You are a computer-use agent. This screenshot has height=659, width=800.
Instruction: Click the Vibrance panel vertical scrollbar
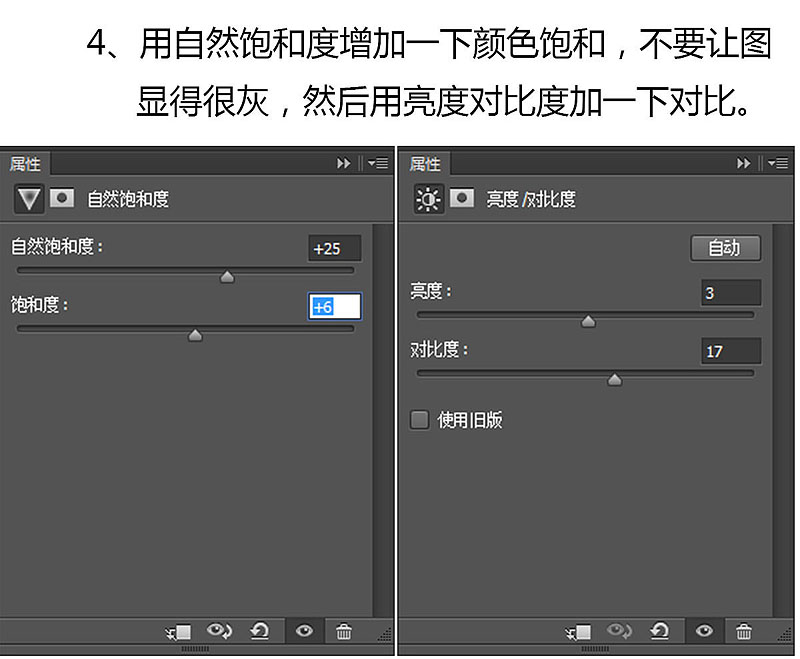tap(382, 420)
